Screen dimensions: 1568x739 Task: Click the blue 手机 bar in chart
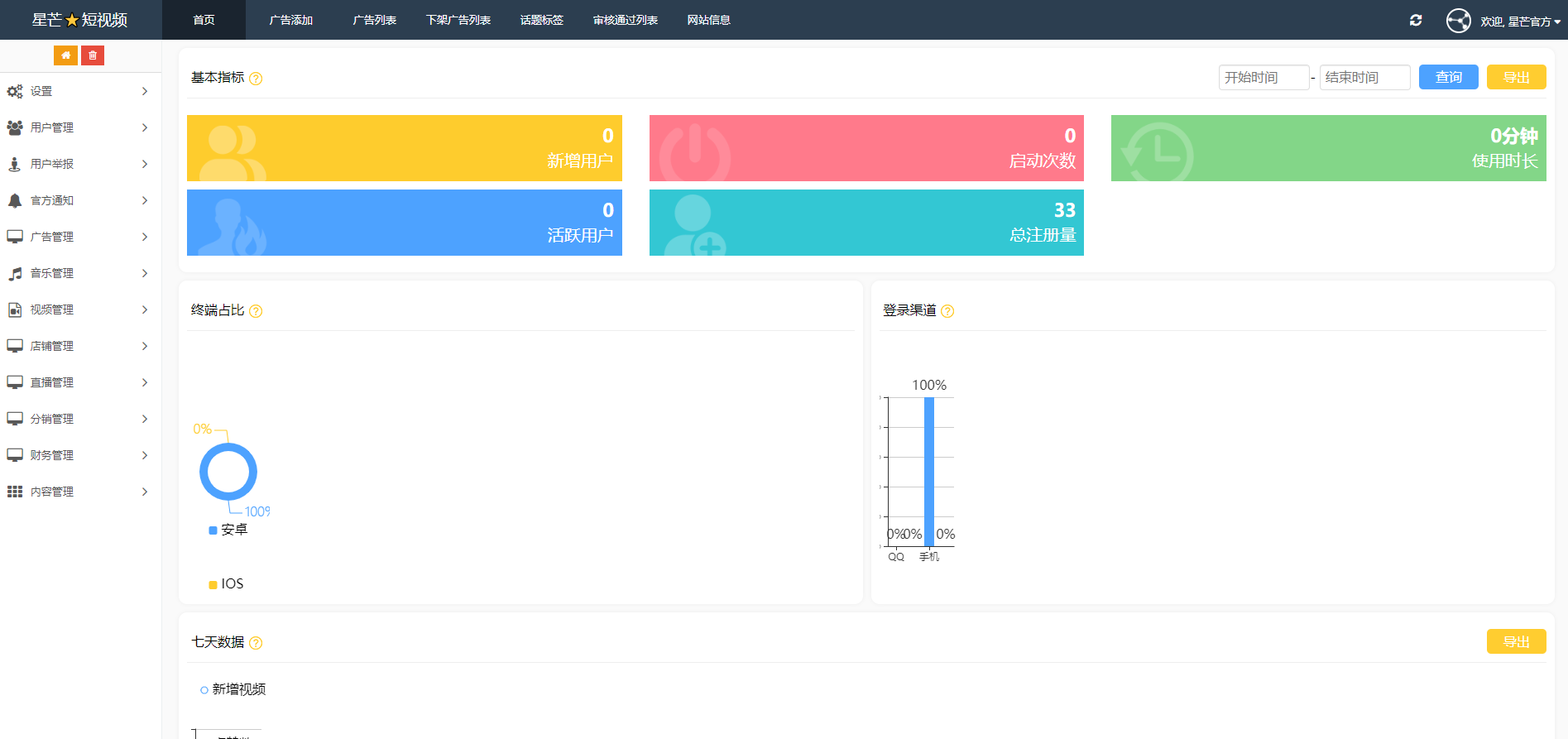point(929,472)
